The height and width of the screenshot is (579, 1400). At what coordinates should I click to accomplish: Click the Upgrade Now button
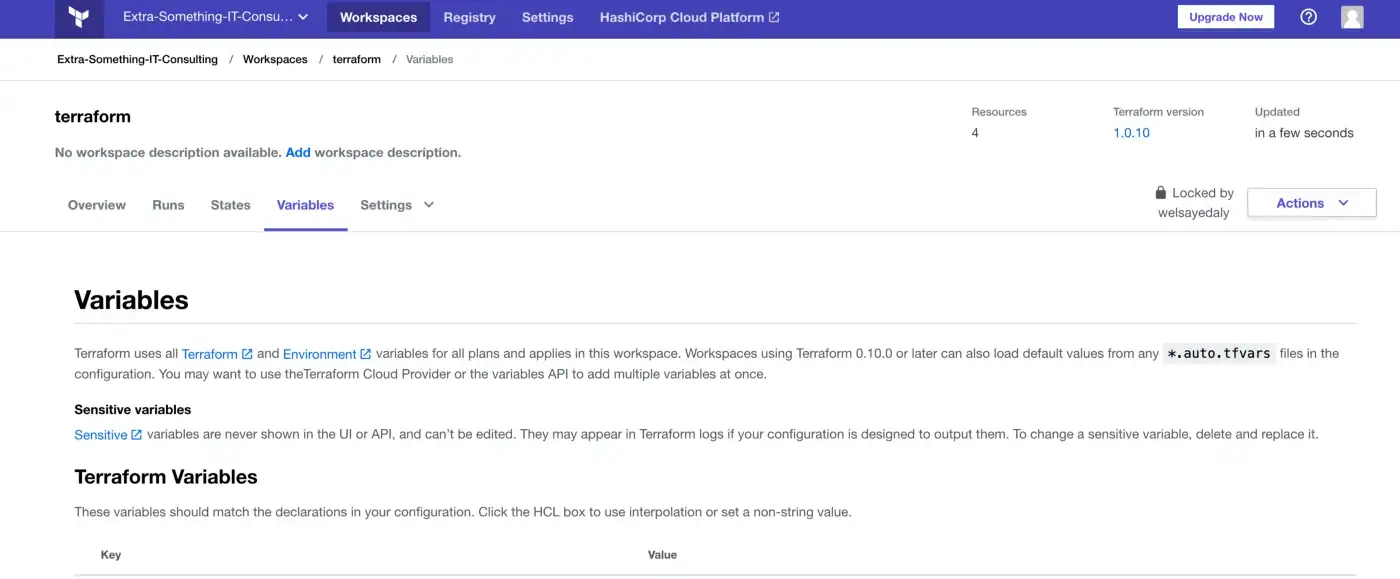(x=1225, y=17)
